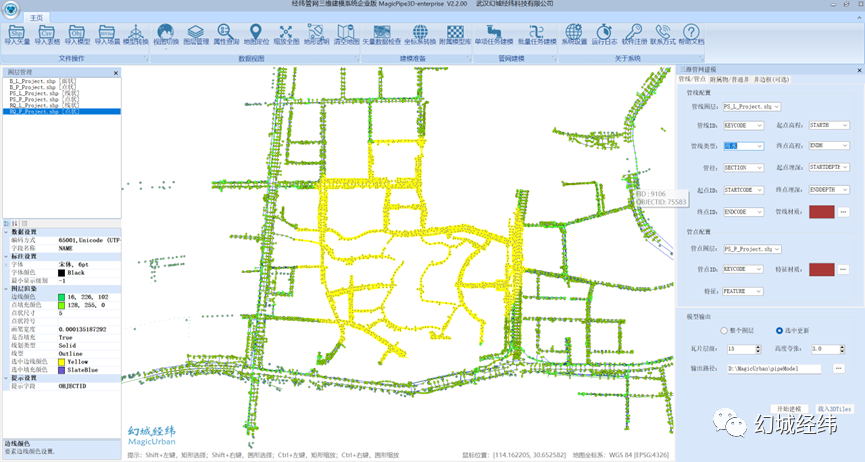Switch to the 井边框(可选) tab
The image size is (865, 462).
(x=772, y=79)
